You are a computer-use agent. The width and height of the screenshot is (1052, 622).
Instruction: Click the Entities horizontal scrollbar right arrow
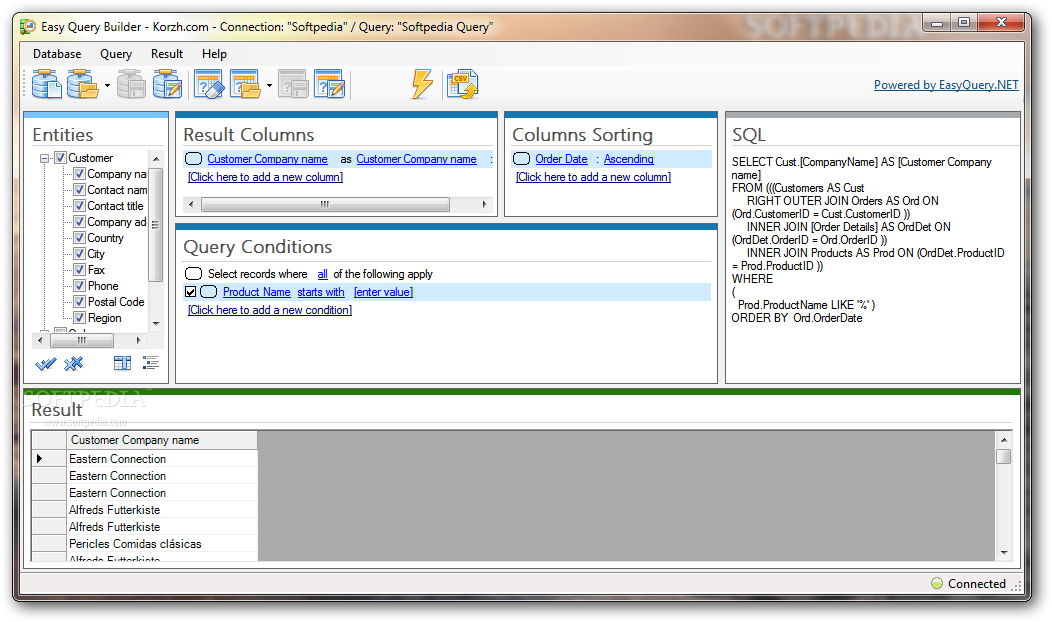(x=139, y=340)
